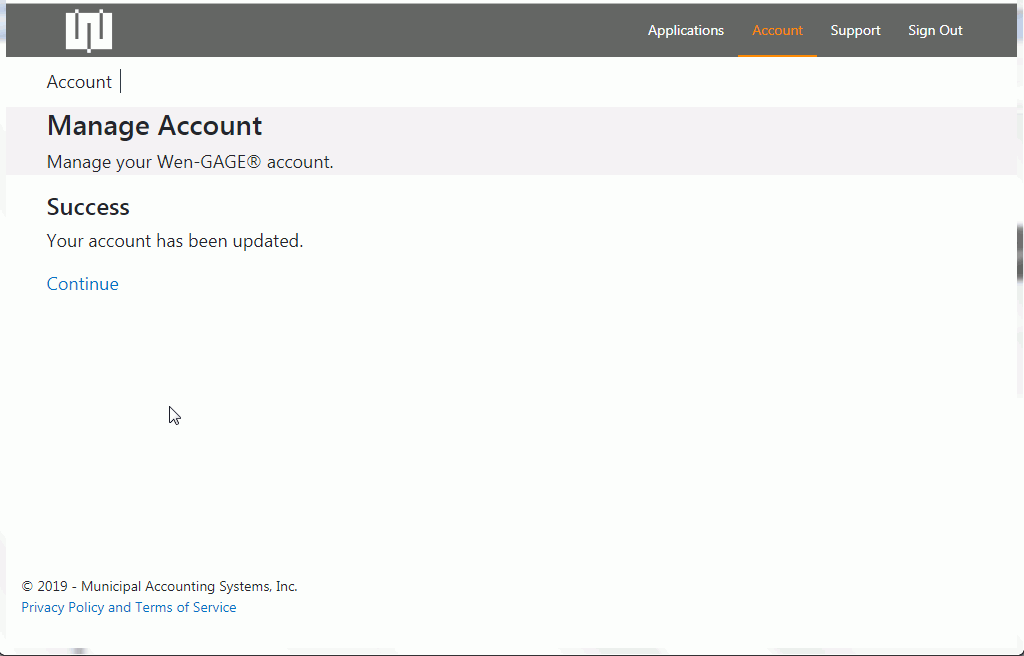Click the Manage Account heading
This screenshot has width=1024, height=656.
click(x=154, y=126)
